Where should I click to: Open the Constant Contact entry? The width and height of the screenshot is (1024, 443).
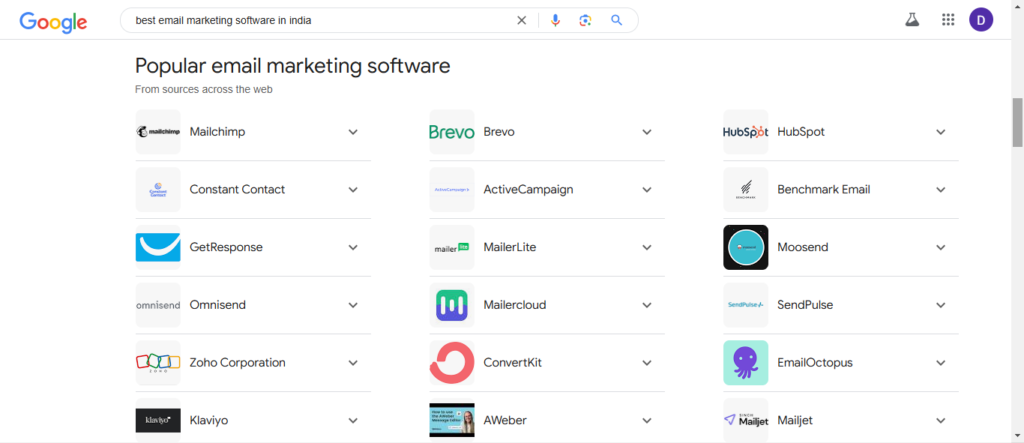237,190
